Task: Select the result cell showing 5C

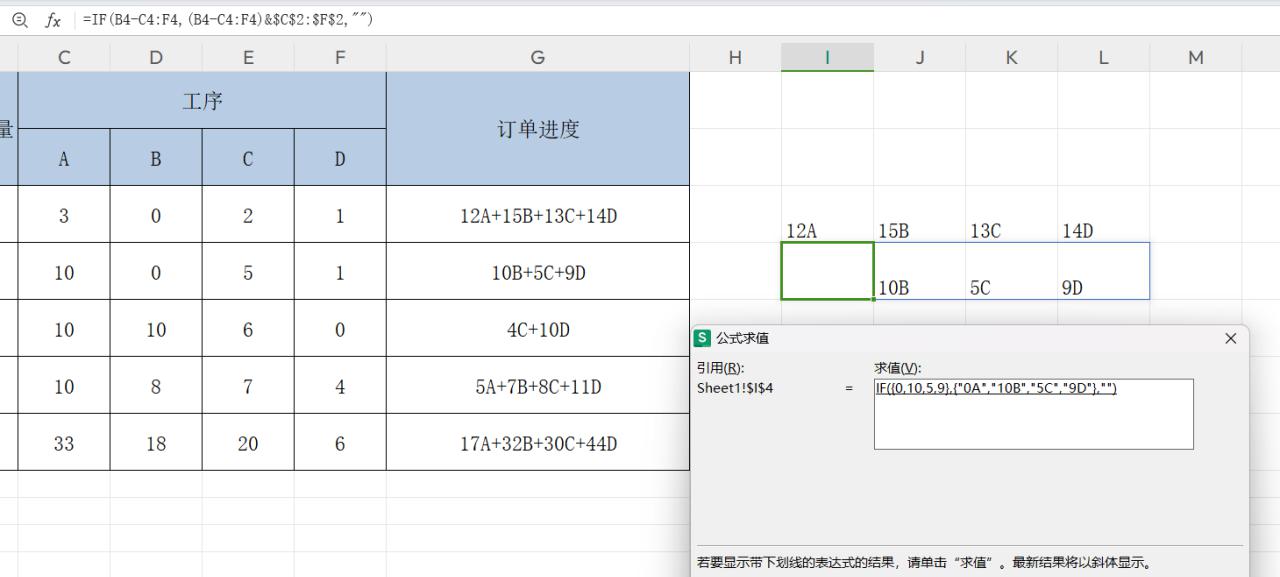Action: pyautogui.click(x=1012, y=272)
